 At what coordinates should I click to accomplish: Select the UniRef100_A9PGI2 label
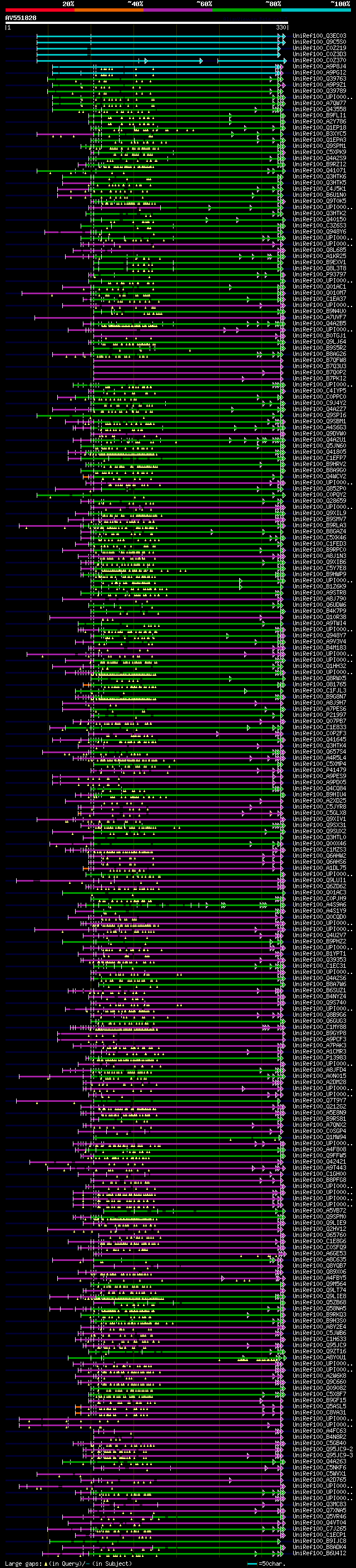point(319,72)
